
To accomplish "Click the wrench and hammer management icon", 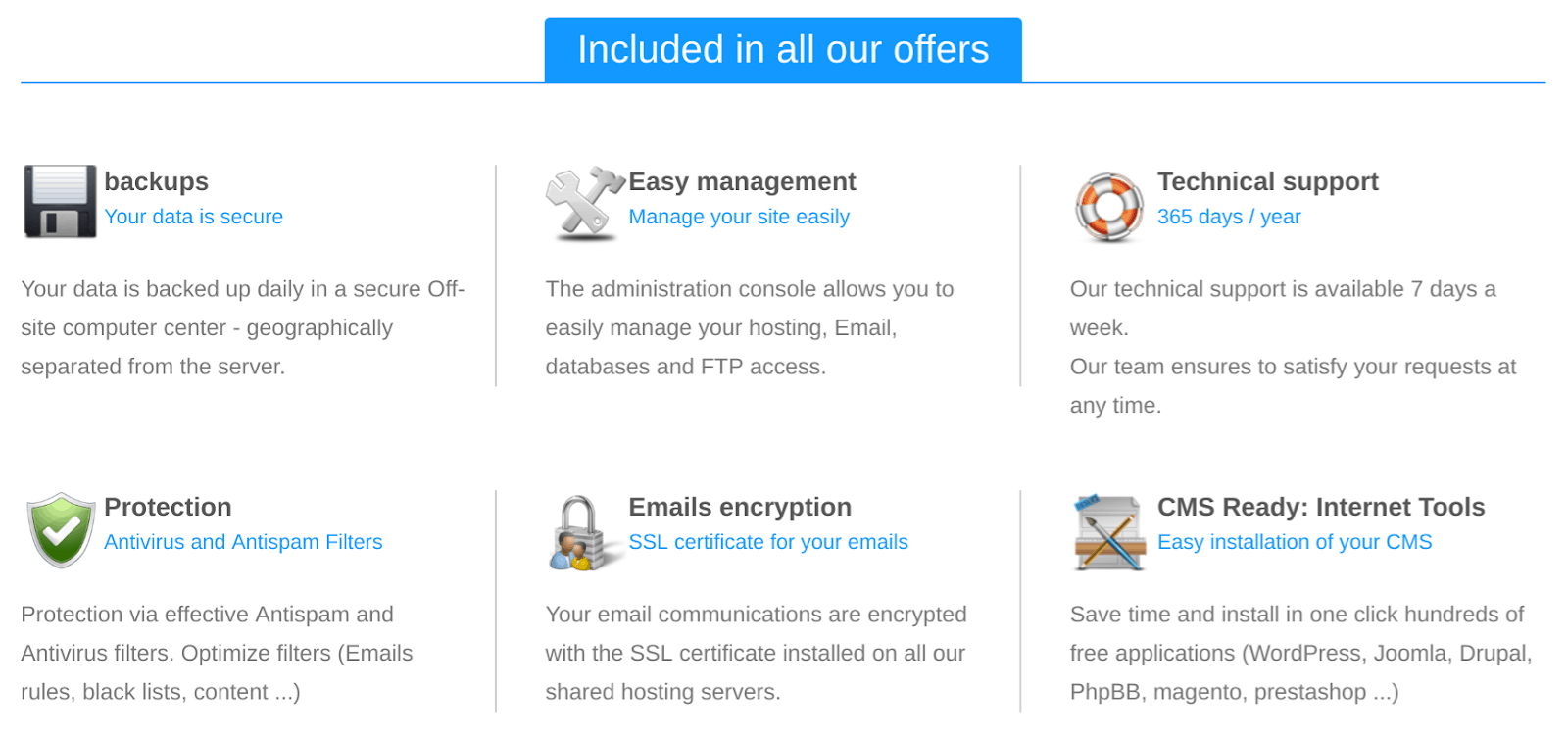I will point(585,203).
